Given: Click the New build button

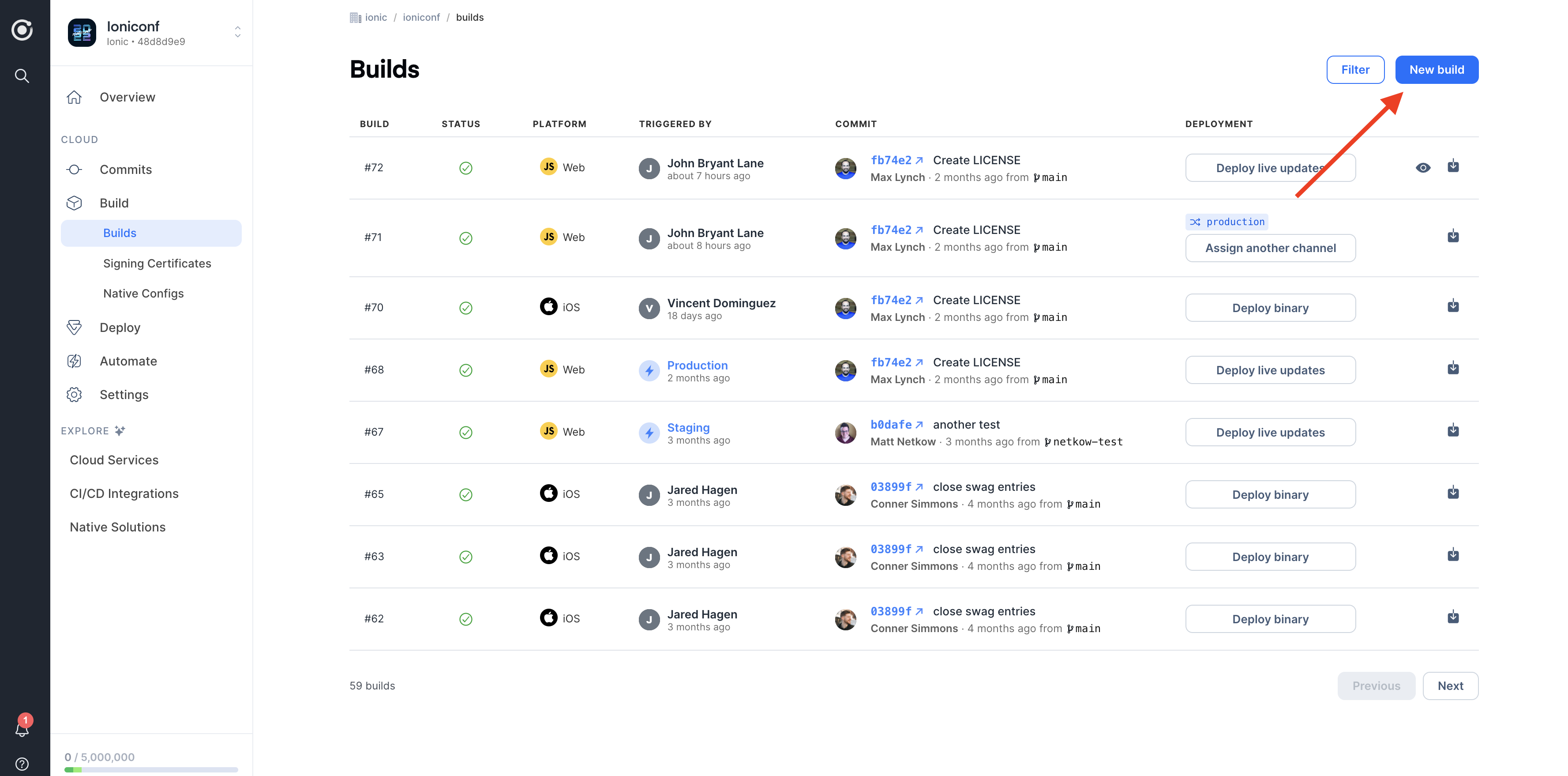Looking at the screenshot, I should [x=1437, y=69].
